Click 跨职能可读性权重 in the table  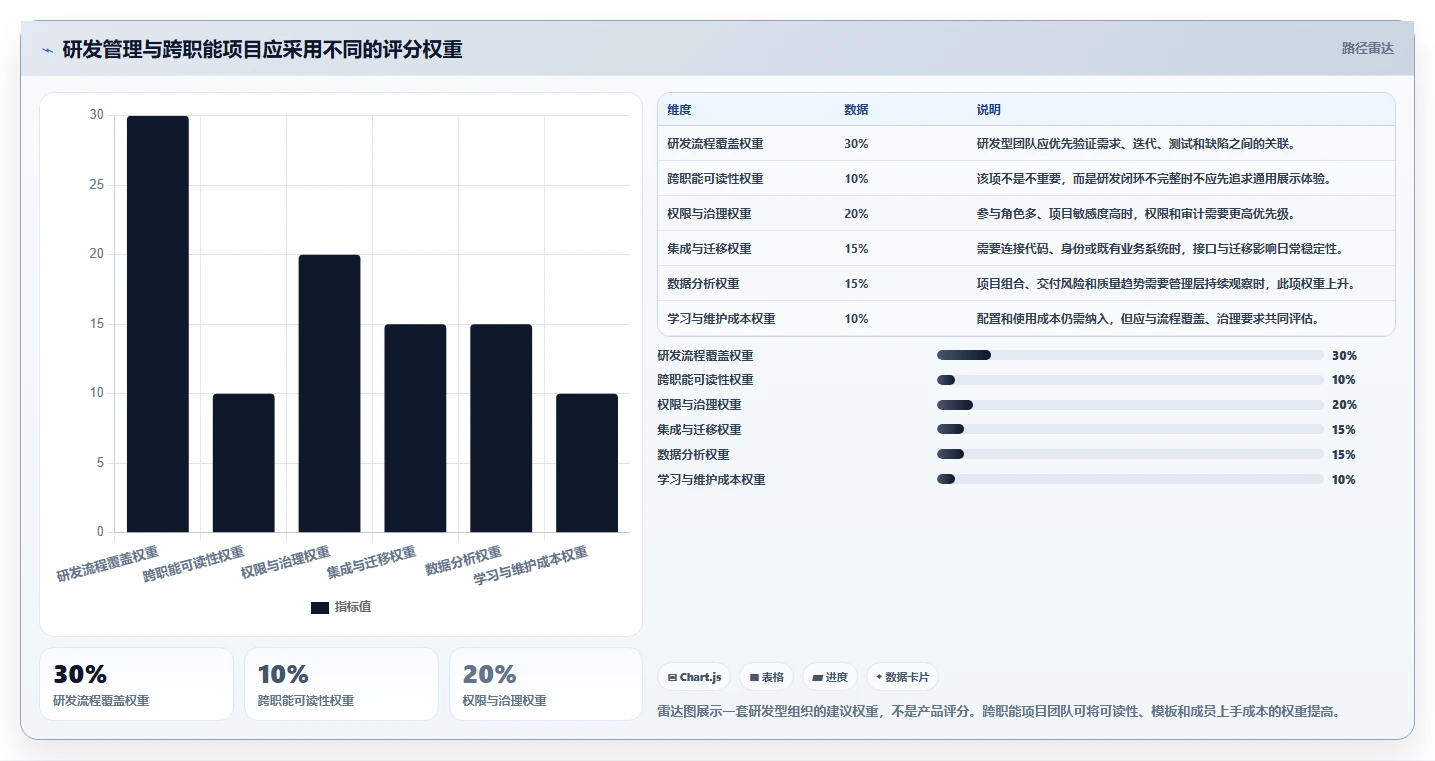tap(715, 179)
